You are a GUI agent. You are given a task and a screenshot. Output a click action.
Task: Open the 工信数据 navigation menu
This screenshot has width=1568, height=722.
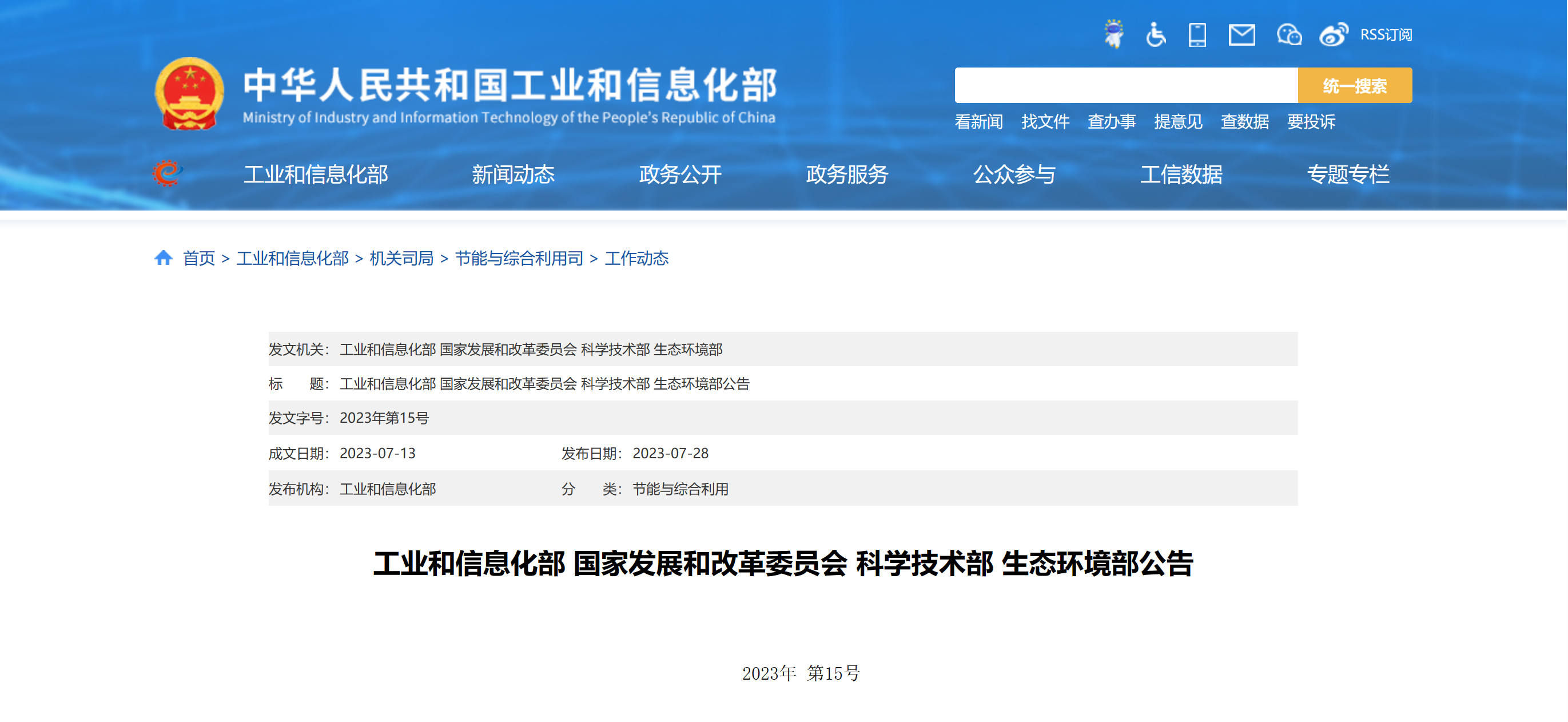[1181, 174]
